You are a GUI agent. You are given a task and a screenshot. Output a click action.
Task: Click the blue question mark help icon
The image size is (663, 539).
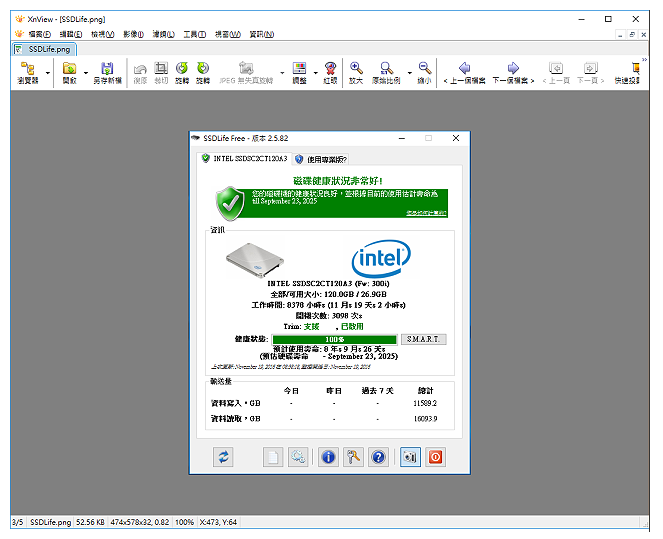coord(378,457)
